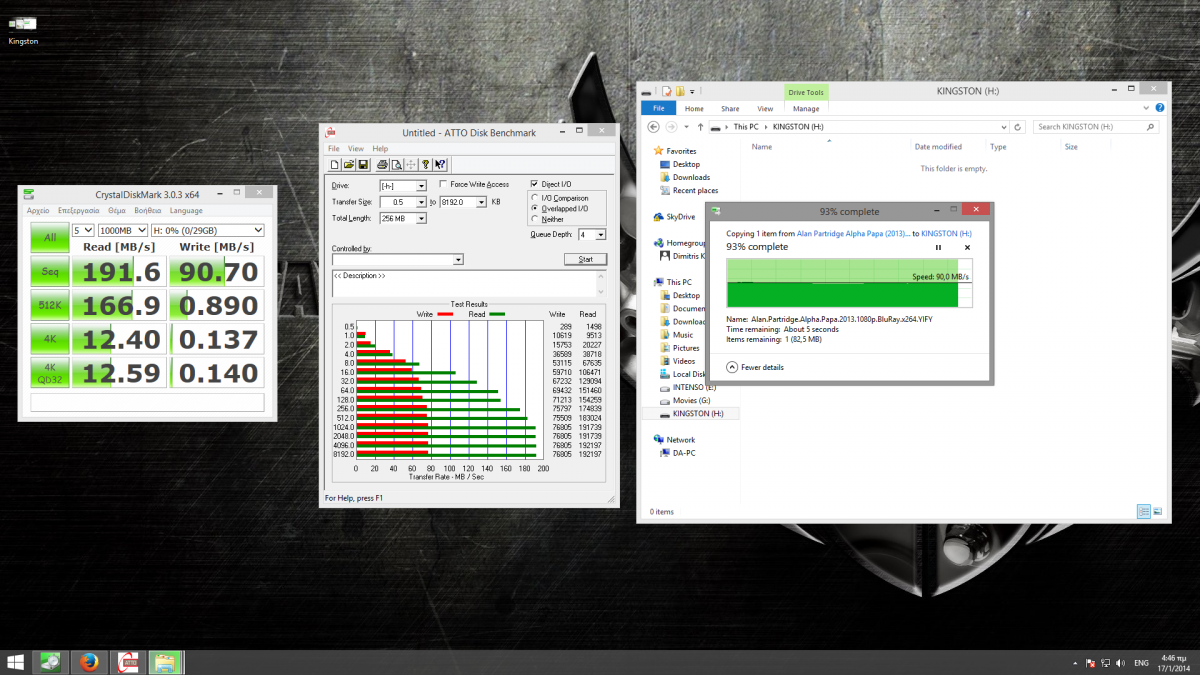This screenshot has width=1200, height=675.
Task: Click the Explorer Help question icon
Action: (x=1160, y=108)
